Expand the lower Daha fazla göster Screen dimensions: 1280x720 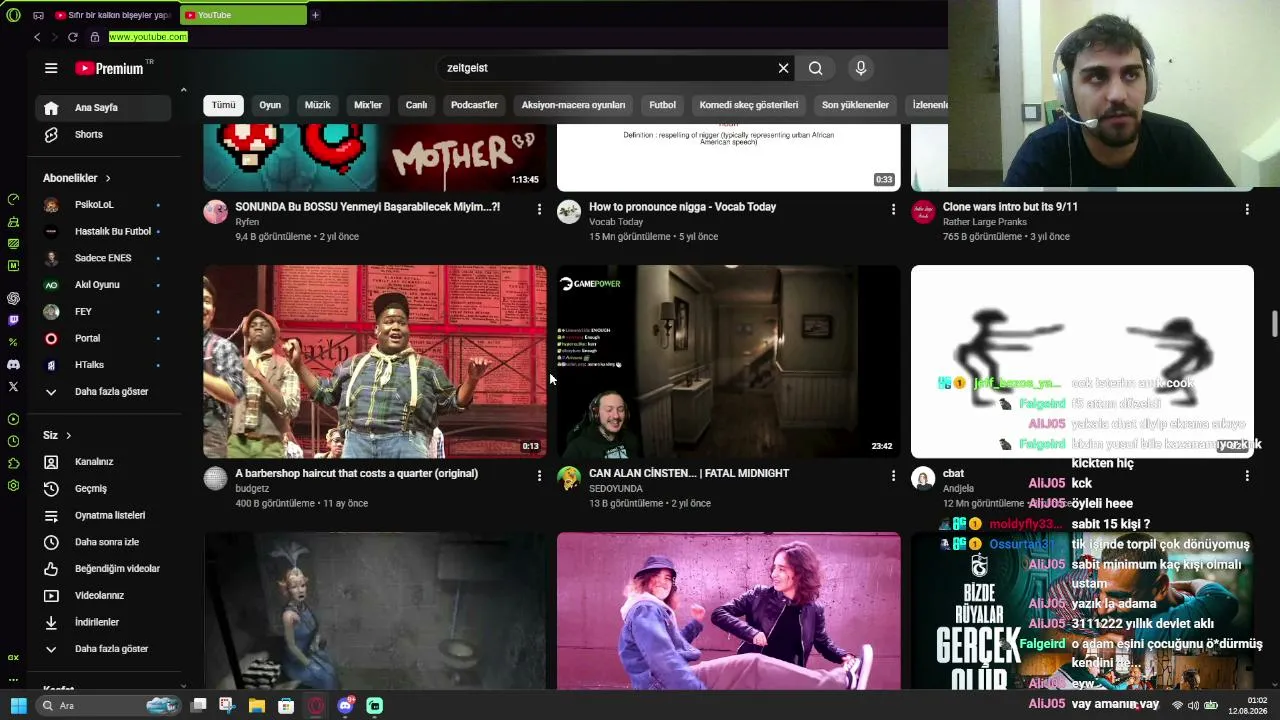pyautogui.click(x=103, y=649)
